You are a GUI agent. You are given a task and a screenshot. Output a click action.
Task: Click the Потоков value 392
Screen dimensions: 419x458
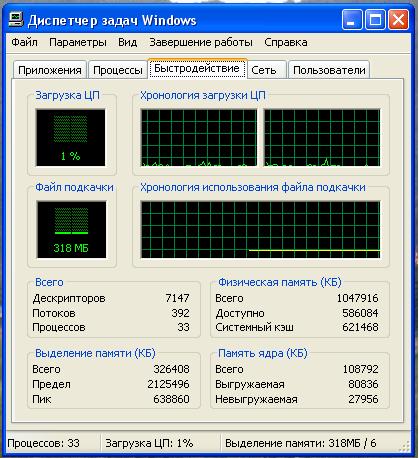click(180, 313)
